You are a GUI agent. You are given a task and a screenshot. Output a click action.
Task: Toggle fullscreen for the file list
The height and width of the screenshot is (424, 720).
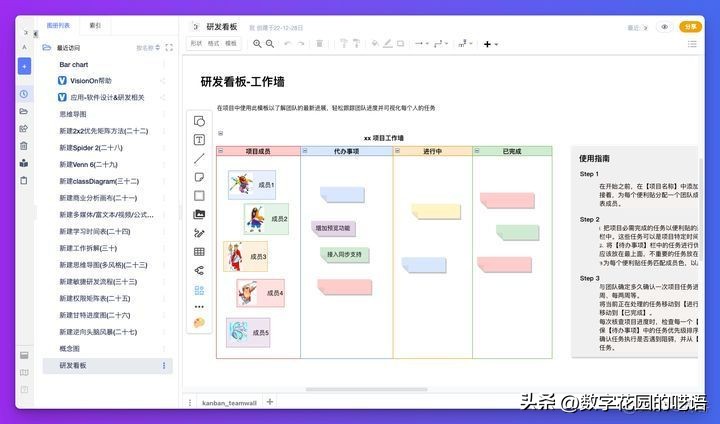[169, 47]
